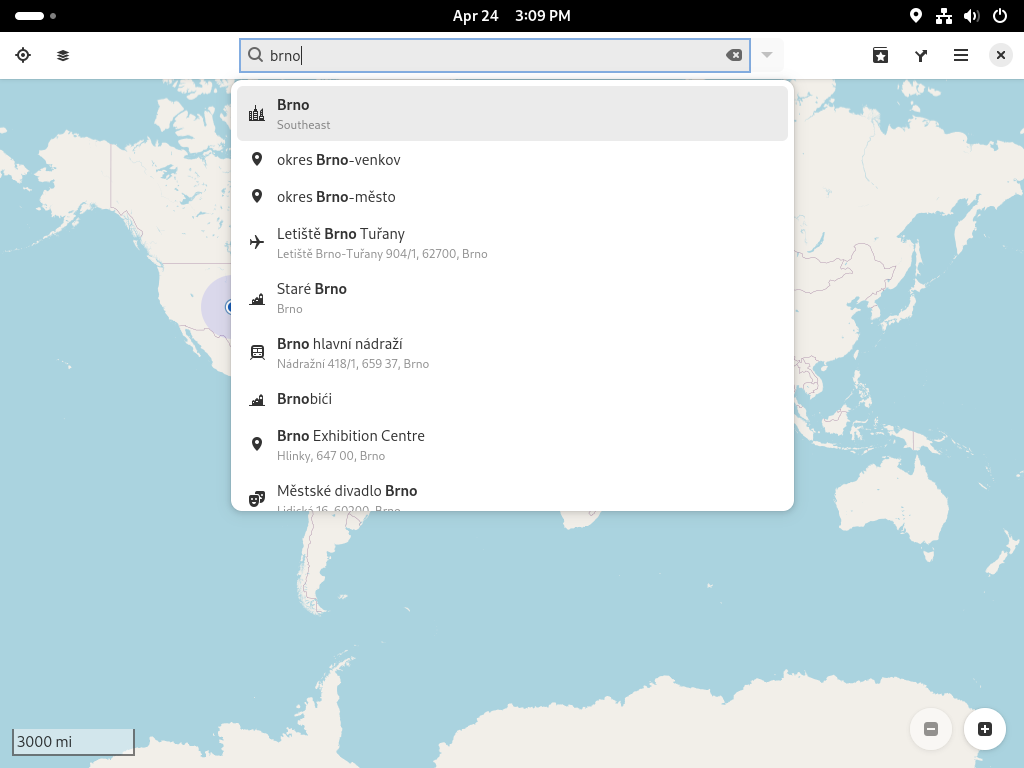Select Městské divadlo Brno theatre result
The height and width of the screenshot is (768, 1024).
[x=512, y=492]
